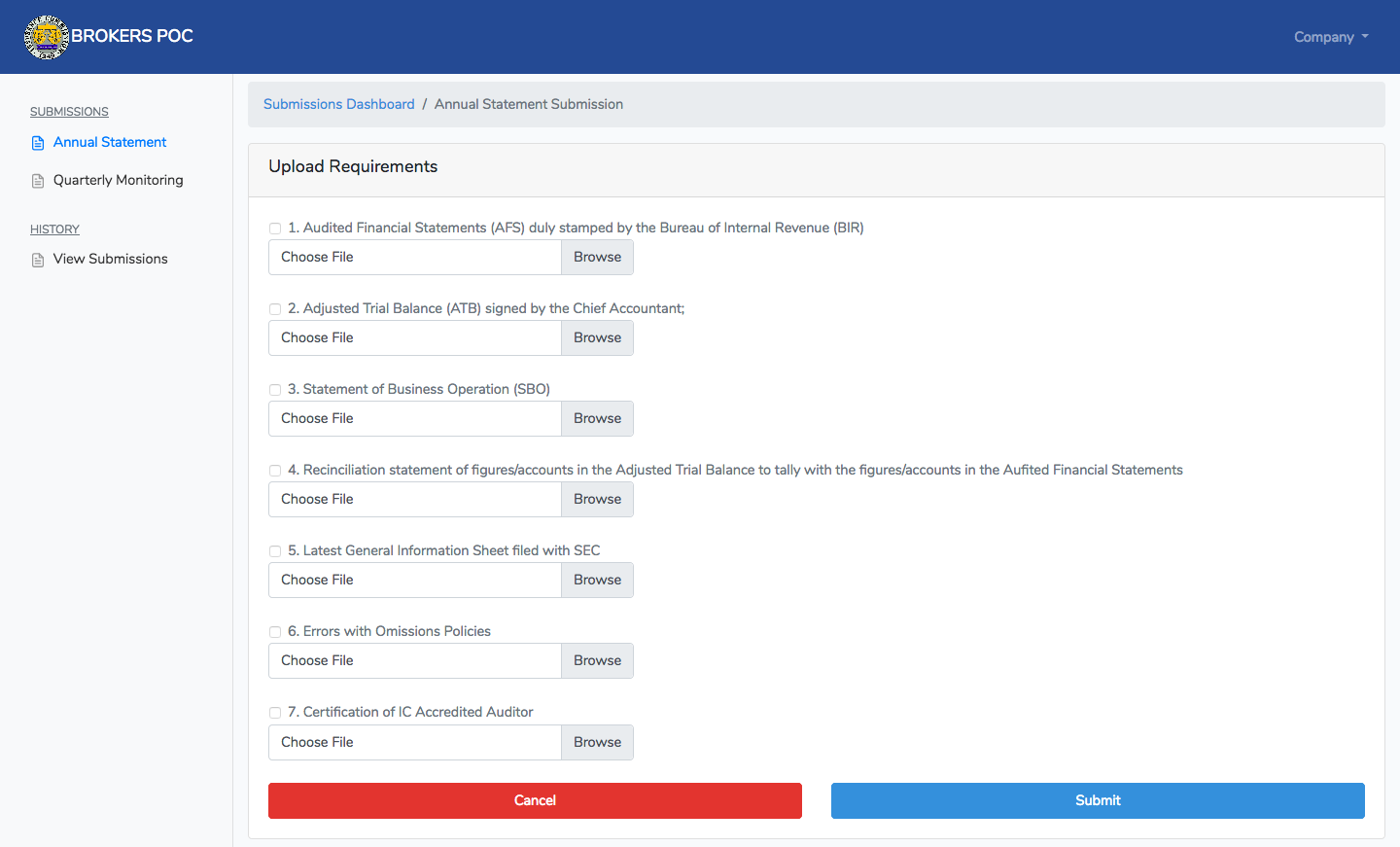Click the Annual Statement document icon
Screen dimensions: 1400x847
click(38, 143)
